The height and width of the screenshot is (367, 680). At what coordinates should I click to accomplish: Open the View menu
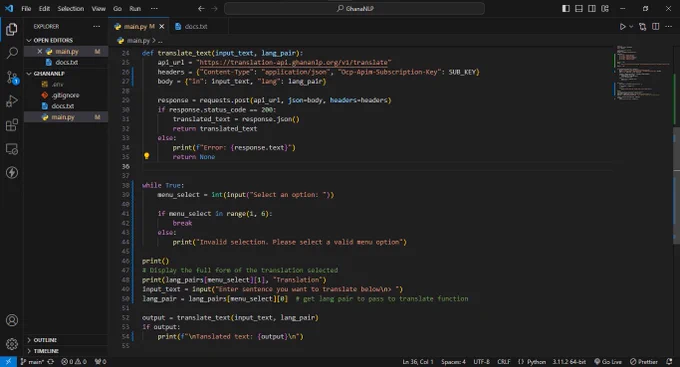tap(98, 8)
